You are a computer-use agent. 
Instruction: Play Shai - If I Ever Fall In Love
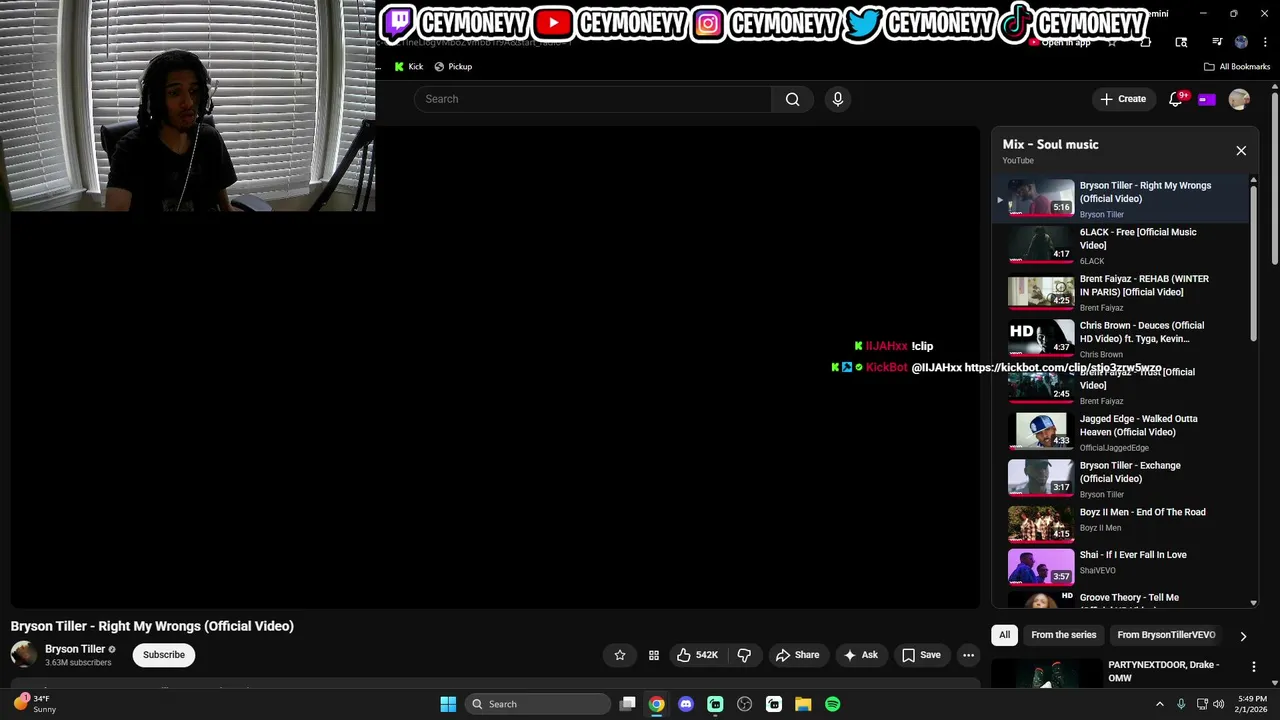click(1120, 565)
